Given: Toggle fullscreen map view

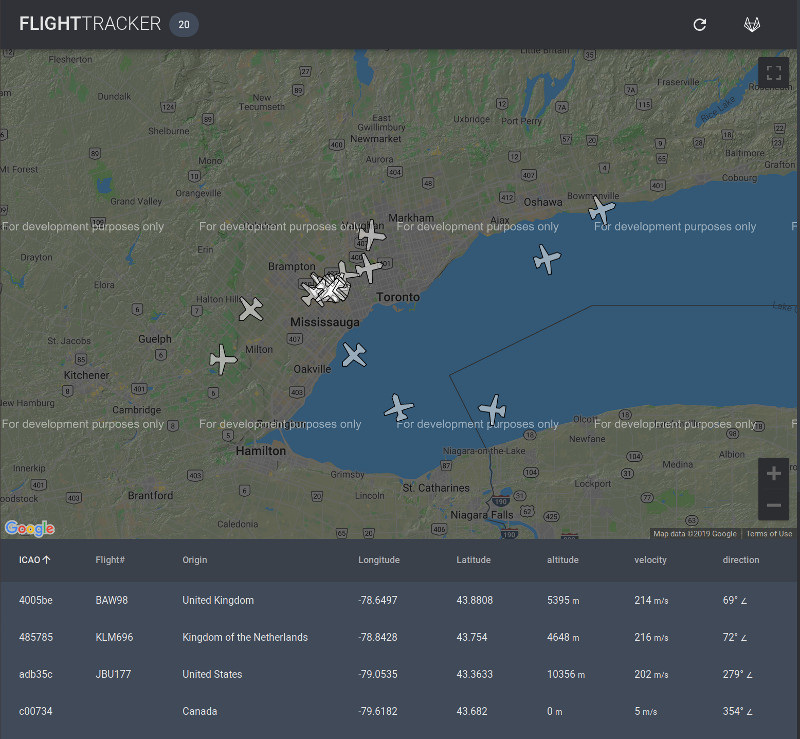Looking at the screenshot, I should point(773,73).
